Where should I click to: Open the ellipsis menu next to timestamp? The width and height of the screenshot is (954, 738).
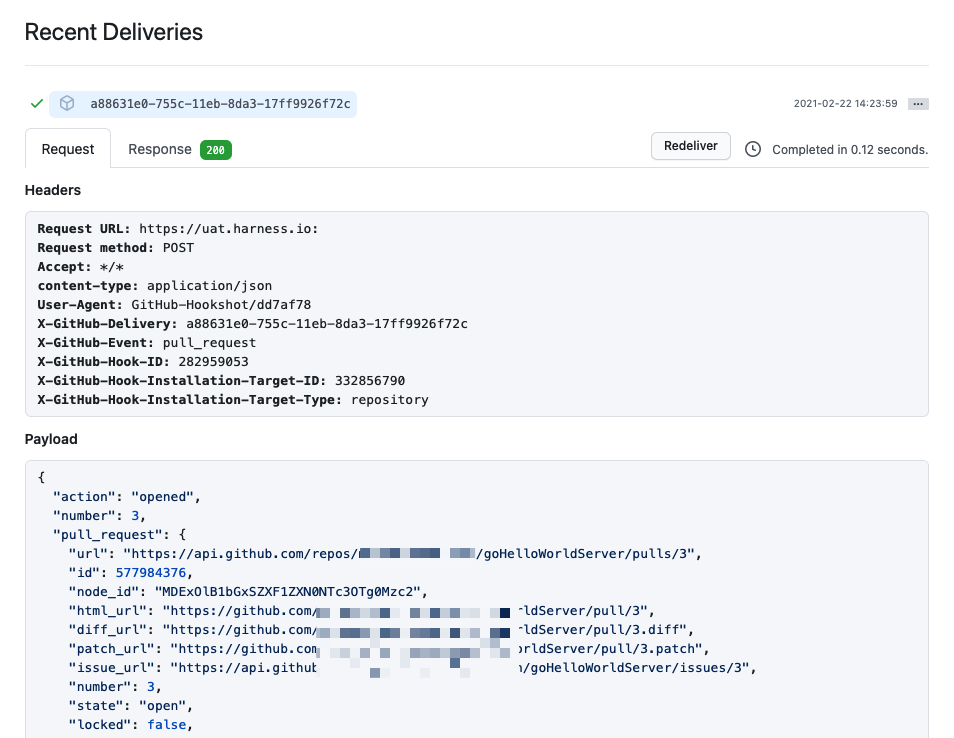(918, 104)
